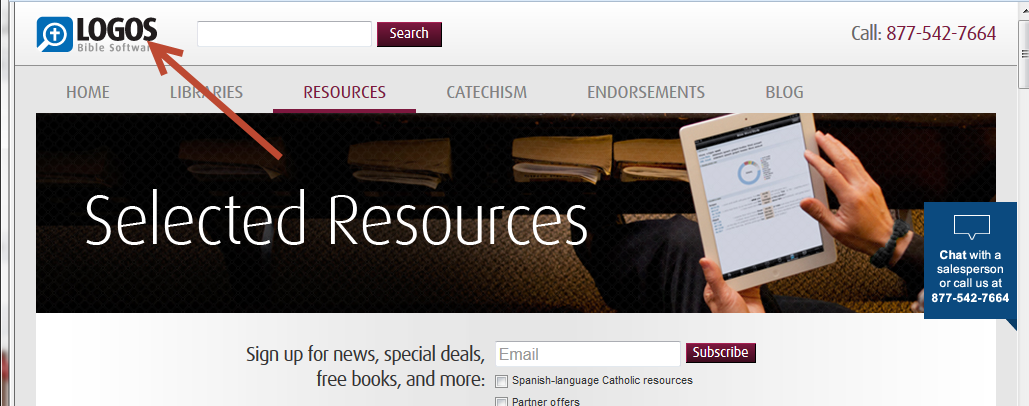Open the CATECHISM tab
The width and height of the screenshot is (1029, 406).
pyautogui.click(x=487, y=92)
